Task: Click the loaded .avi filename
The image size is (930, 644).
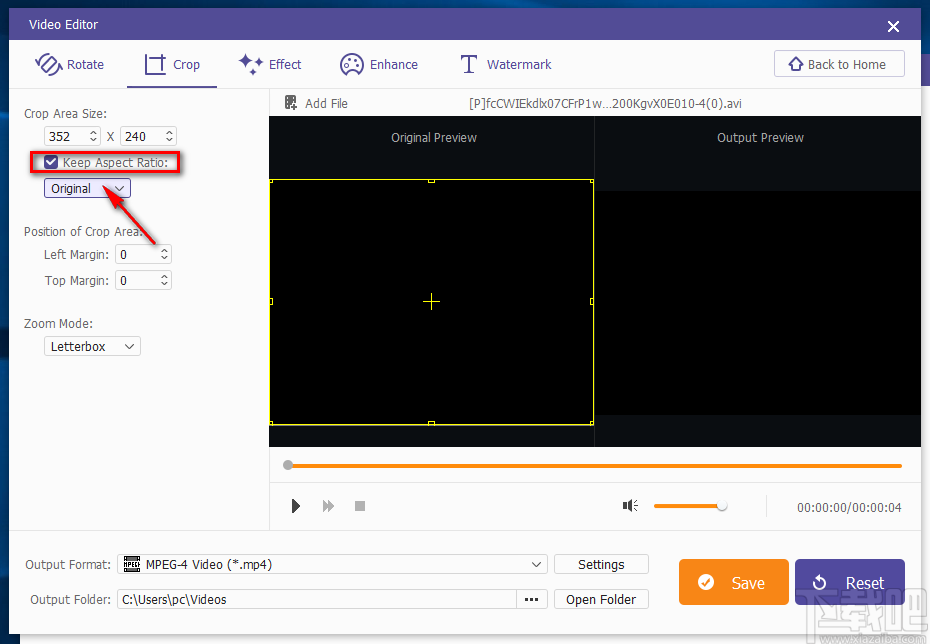Action: pyautogui.click(x=605, y=103)
